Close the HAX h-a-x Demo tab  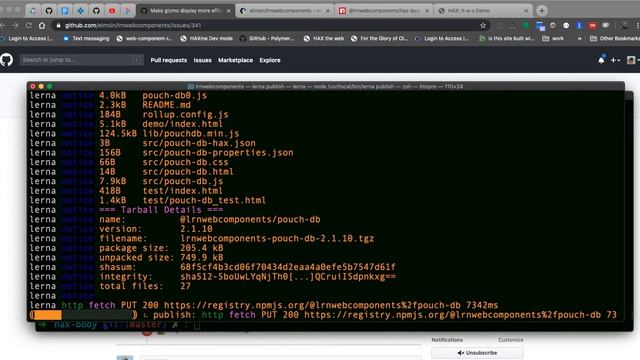[526, 11]
